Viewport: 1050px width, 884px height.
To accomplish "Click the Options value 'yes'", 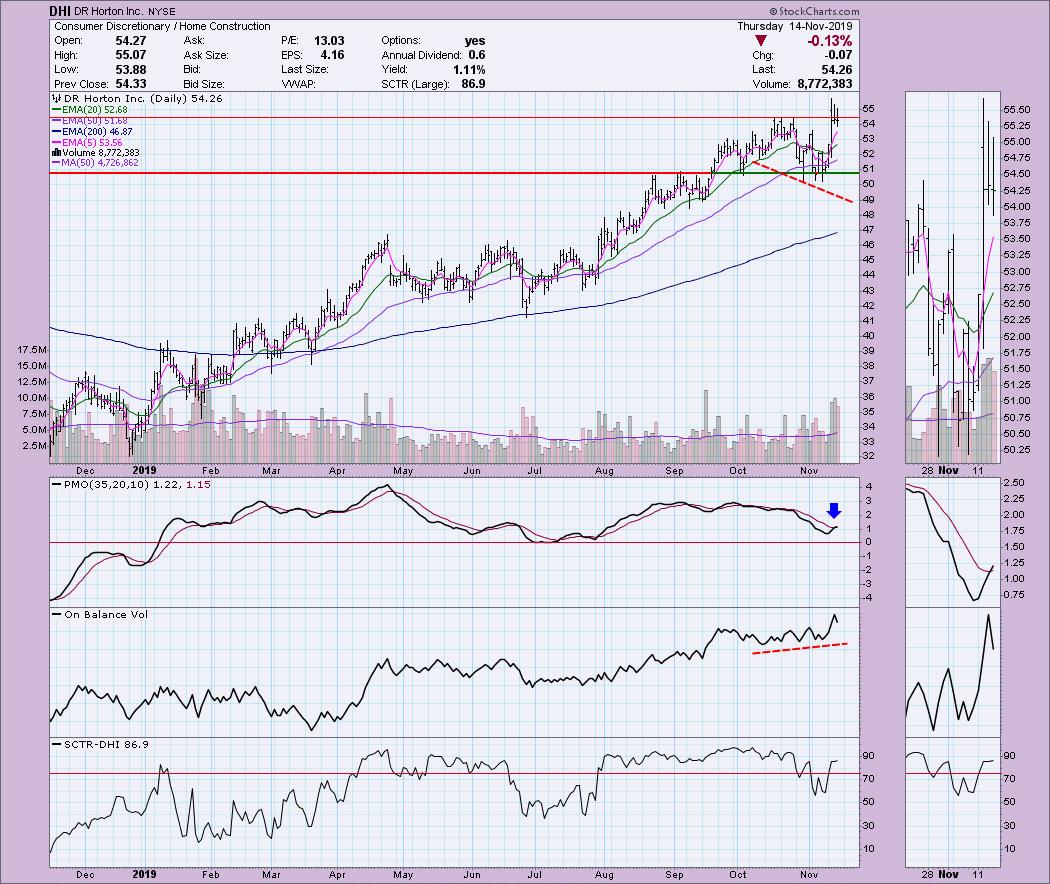I will pyautogui.click(x=475, y=41).
